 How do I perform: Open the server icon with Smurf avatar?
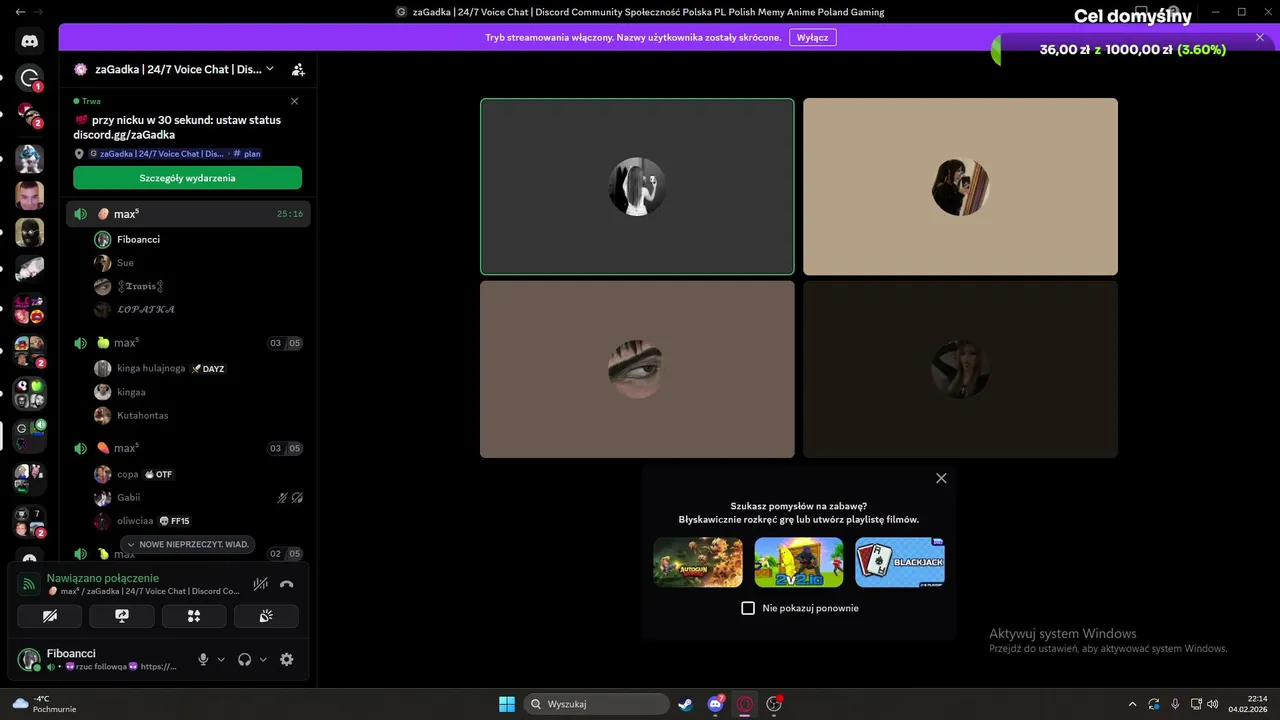(29, 159)
